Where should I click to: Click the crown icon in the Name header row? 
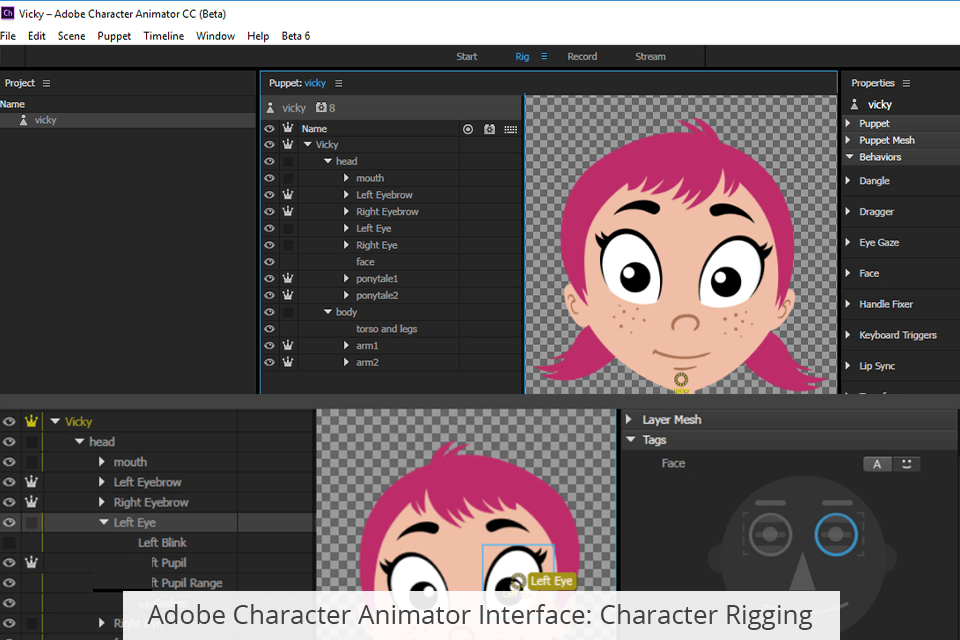pyautogui.click(x=288, y=128)
